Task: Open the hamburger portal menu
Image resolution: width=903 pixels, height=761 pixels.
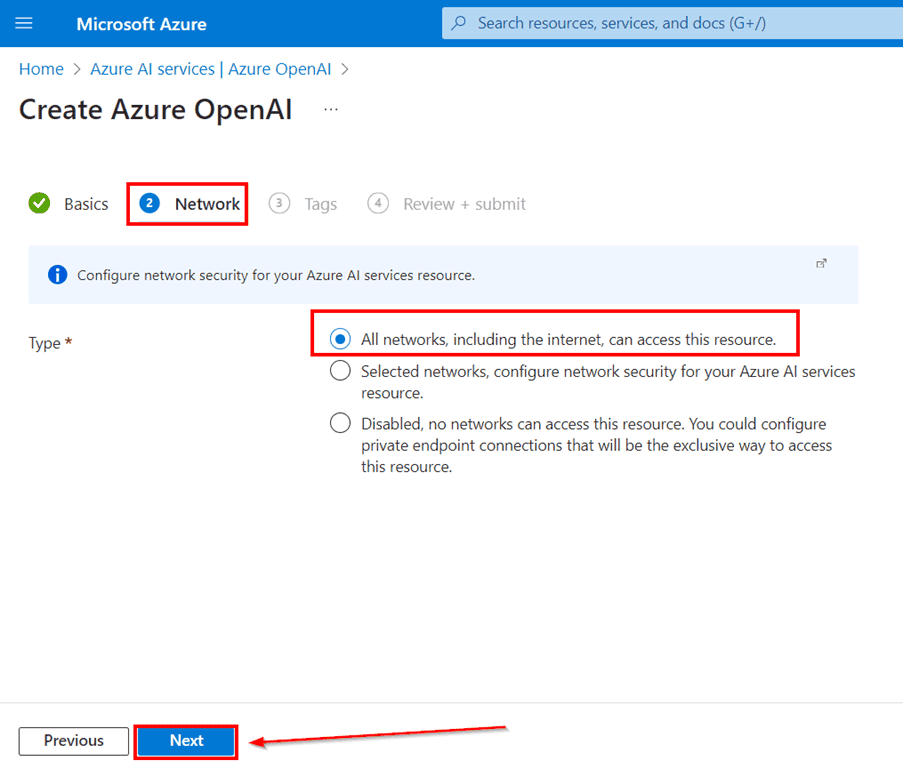Action: pyautogui.click(x=24, y=23)
